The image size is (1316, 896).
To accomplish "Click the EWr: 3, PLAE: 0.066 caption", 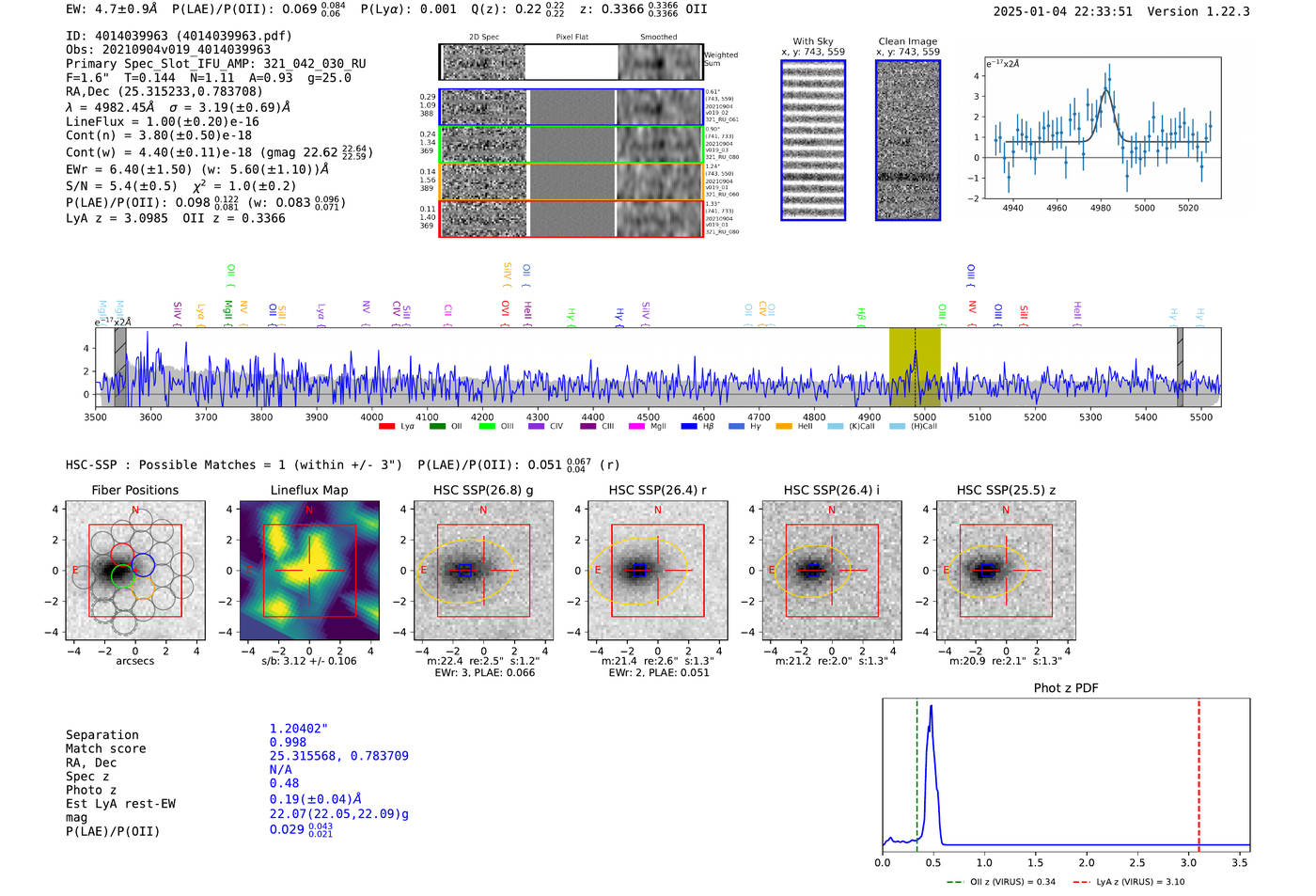I will pos(483,672).
